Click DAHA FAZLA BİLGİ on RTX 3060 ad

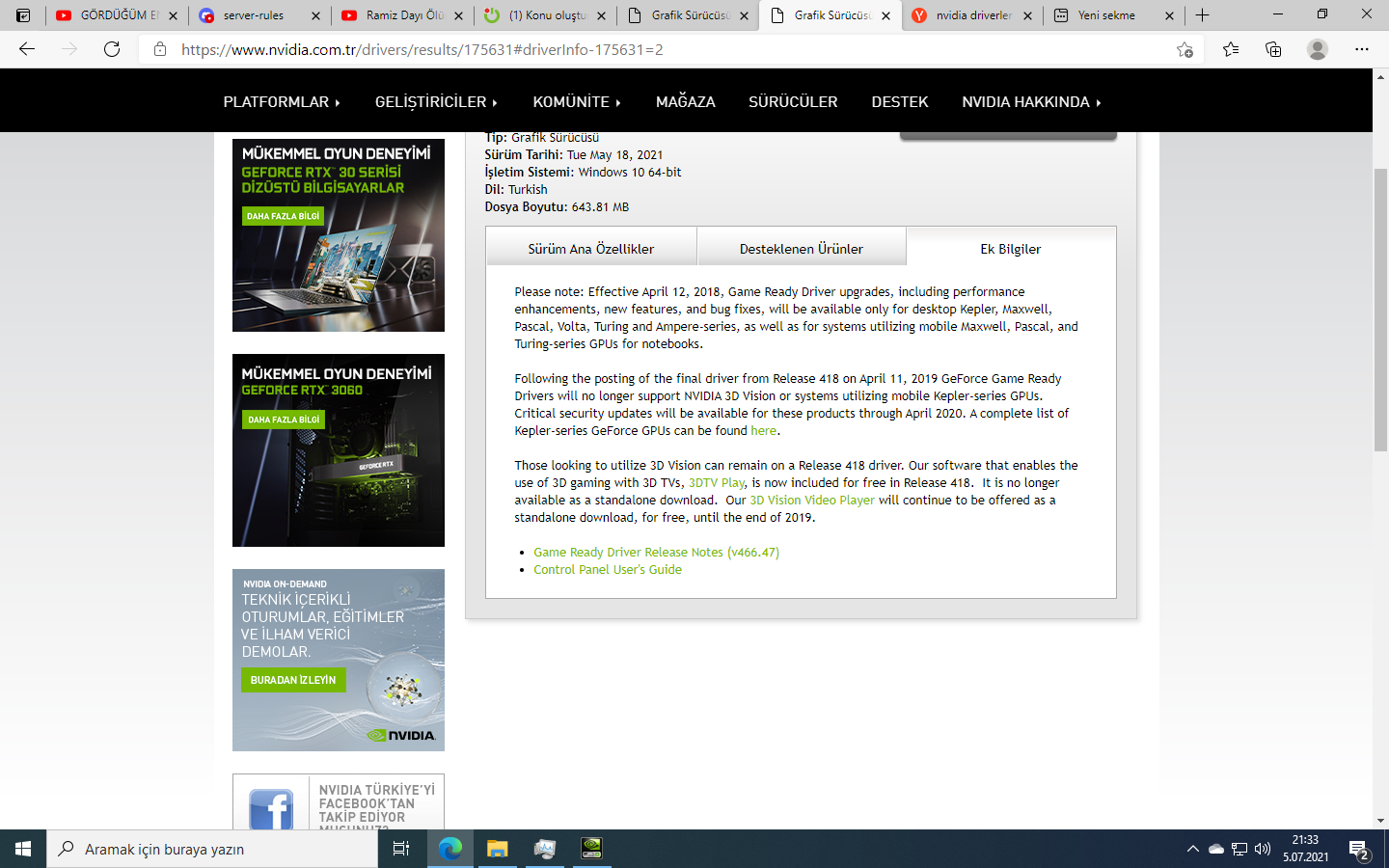284,420
